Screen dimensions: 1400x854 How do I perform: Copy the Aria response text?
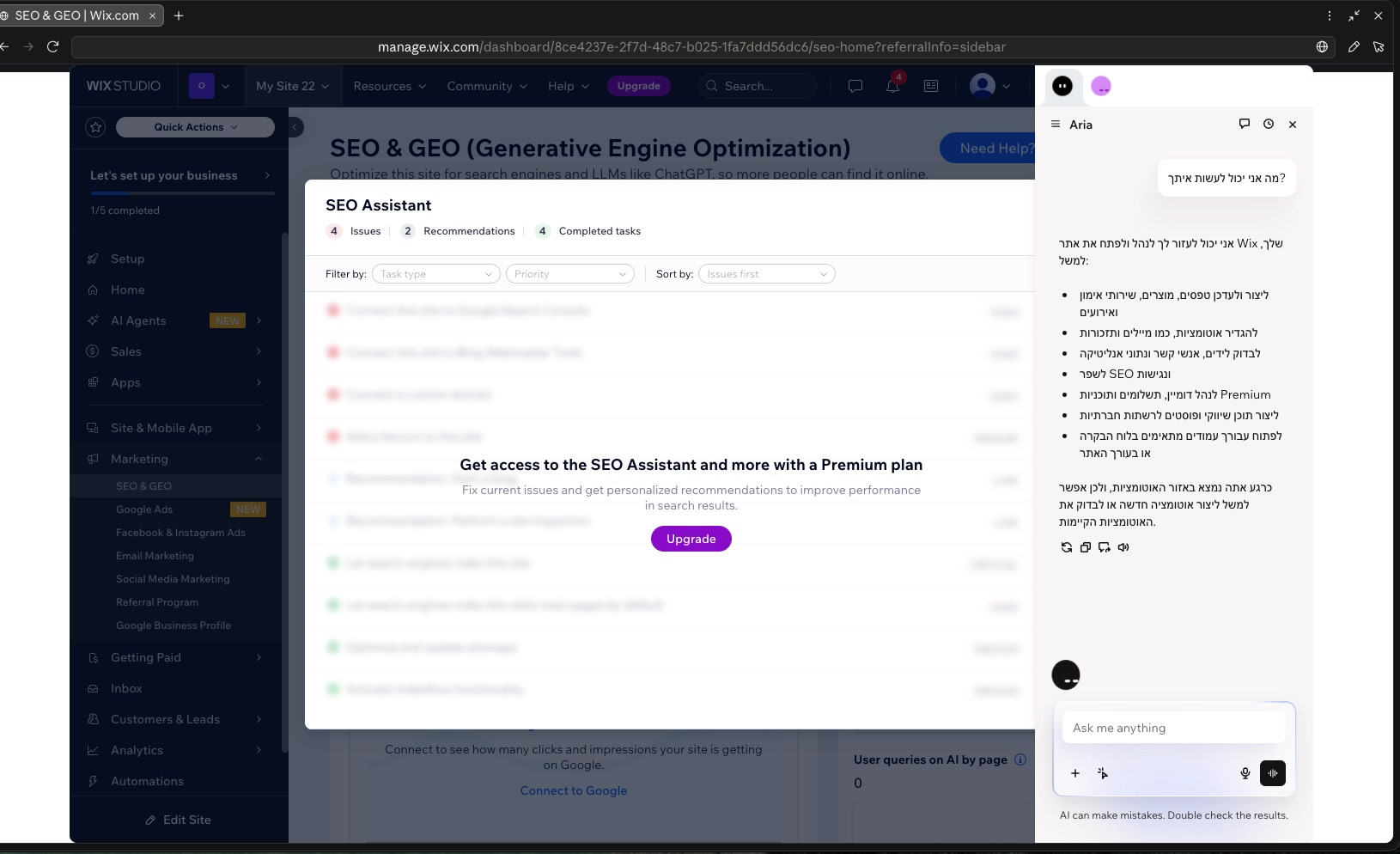[x=1086, y=547]
